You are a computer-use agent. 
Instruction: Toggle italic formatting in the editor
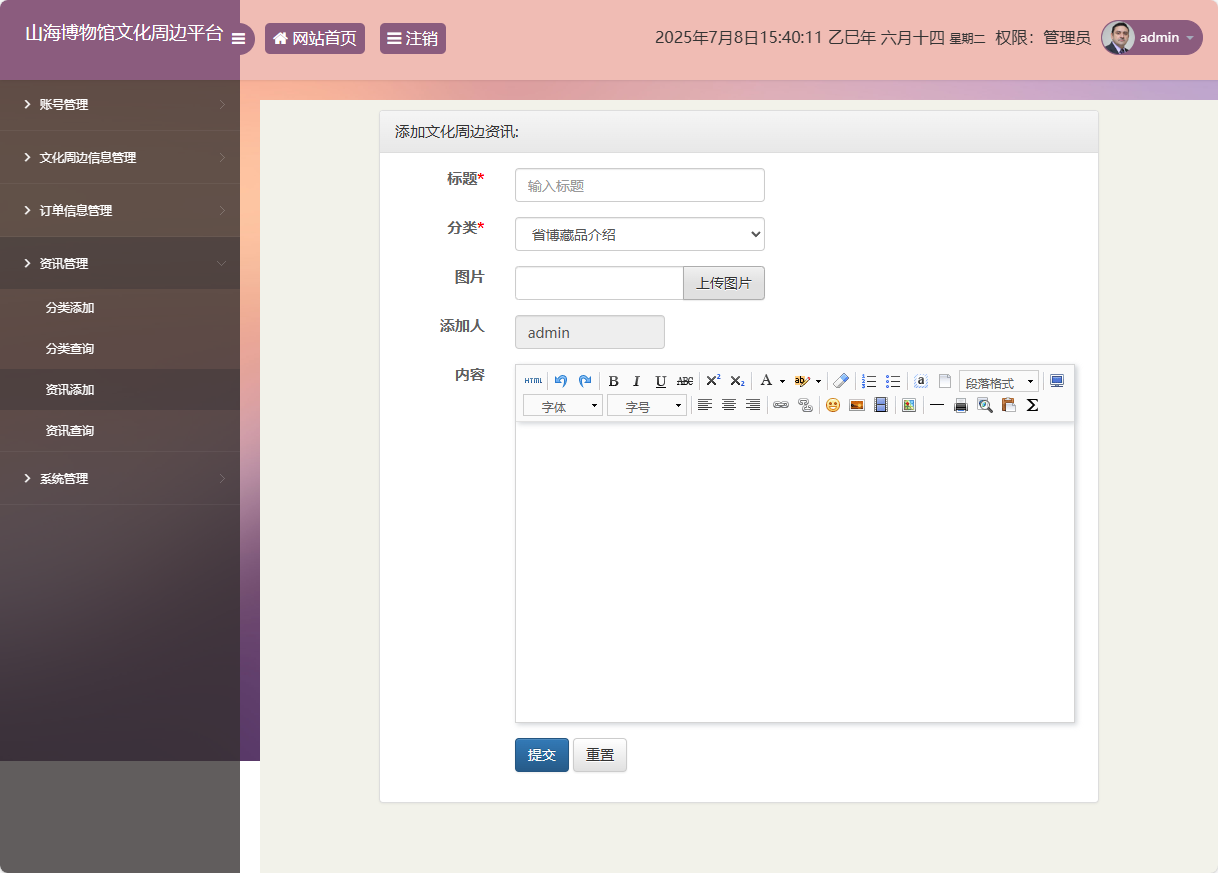pyautogui.click(x=636, y=381)
